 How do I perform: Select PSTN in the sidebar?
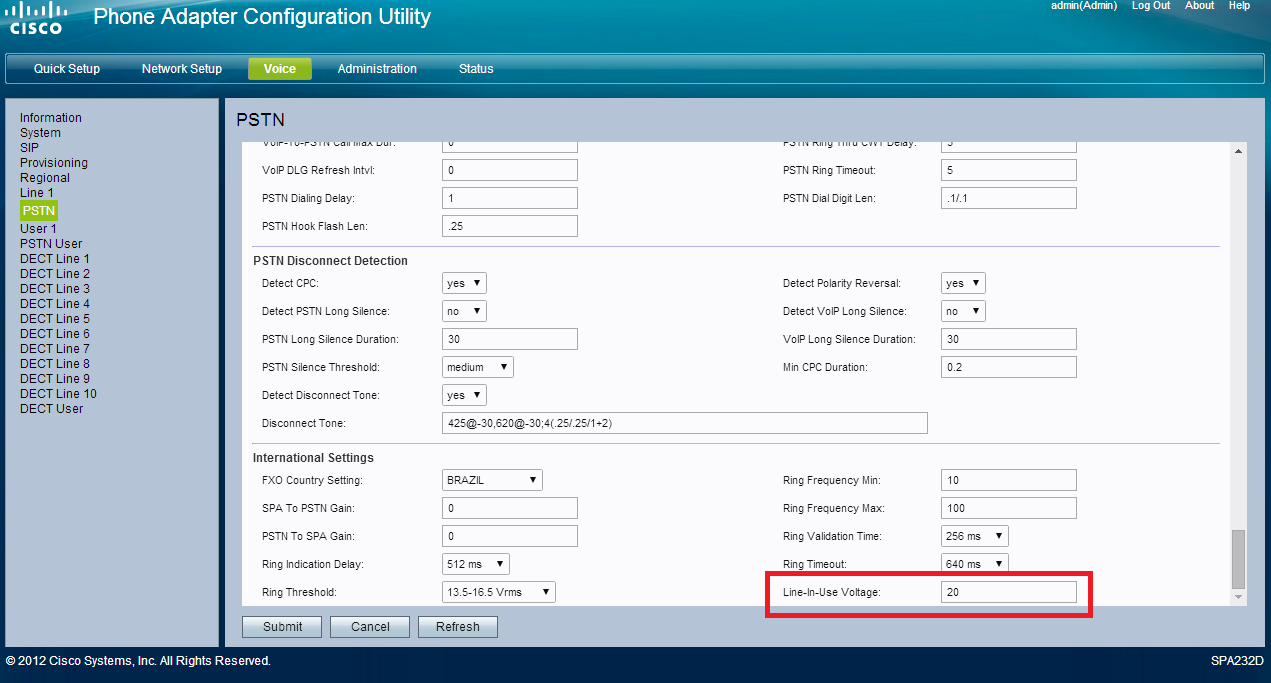tap(39, 210)
